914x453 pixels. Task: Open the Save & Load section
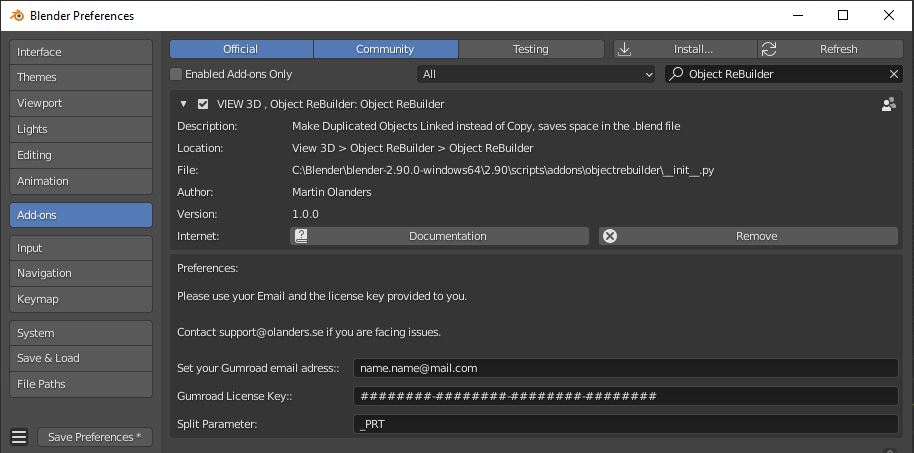[81, 358]
